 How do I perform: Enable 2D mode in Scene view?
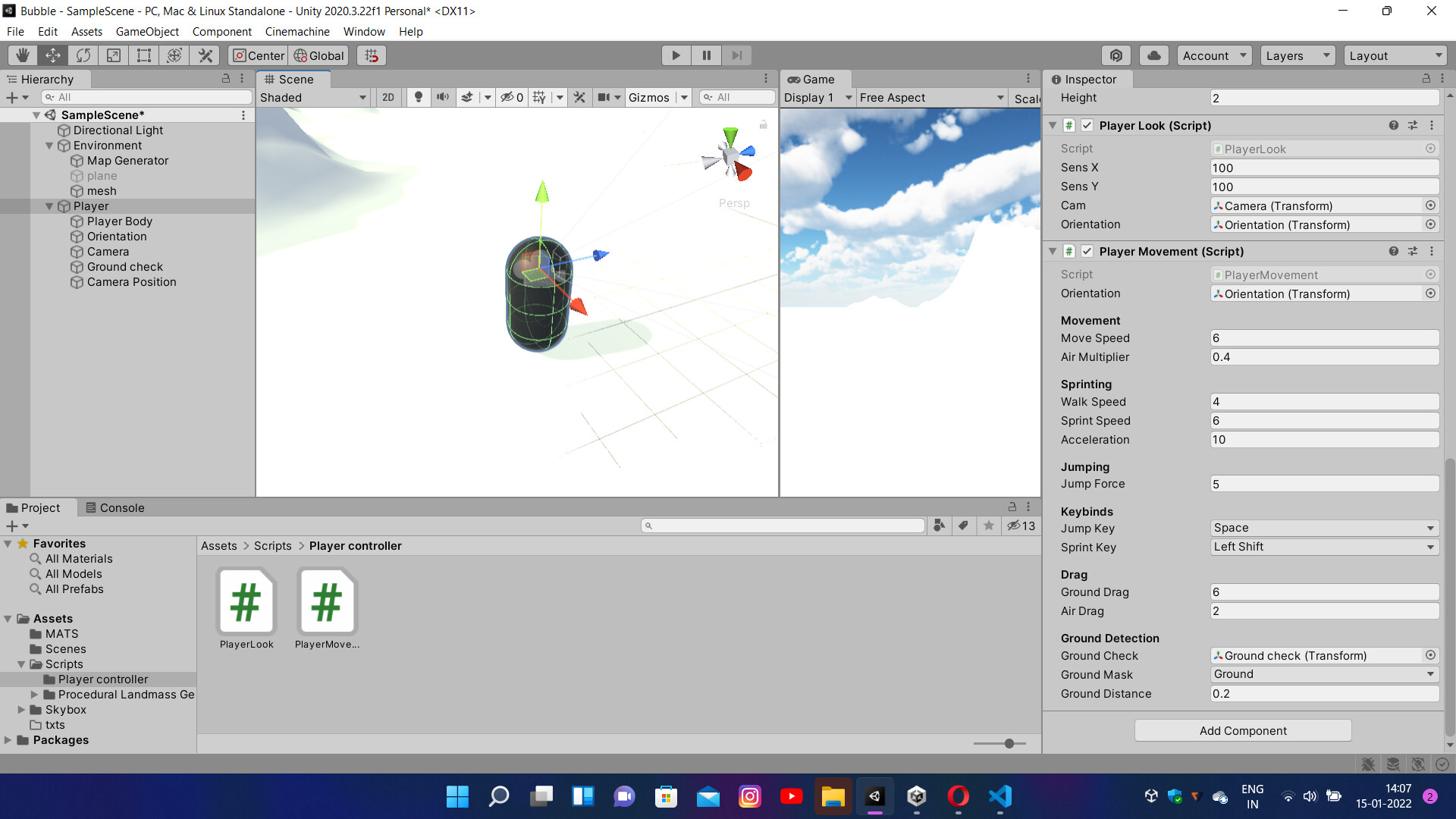pos(388,97)
